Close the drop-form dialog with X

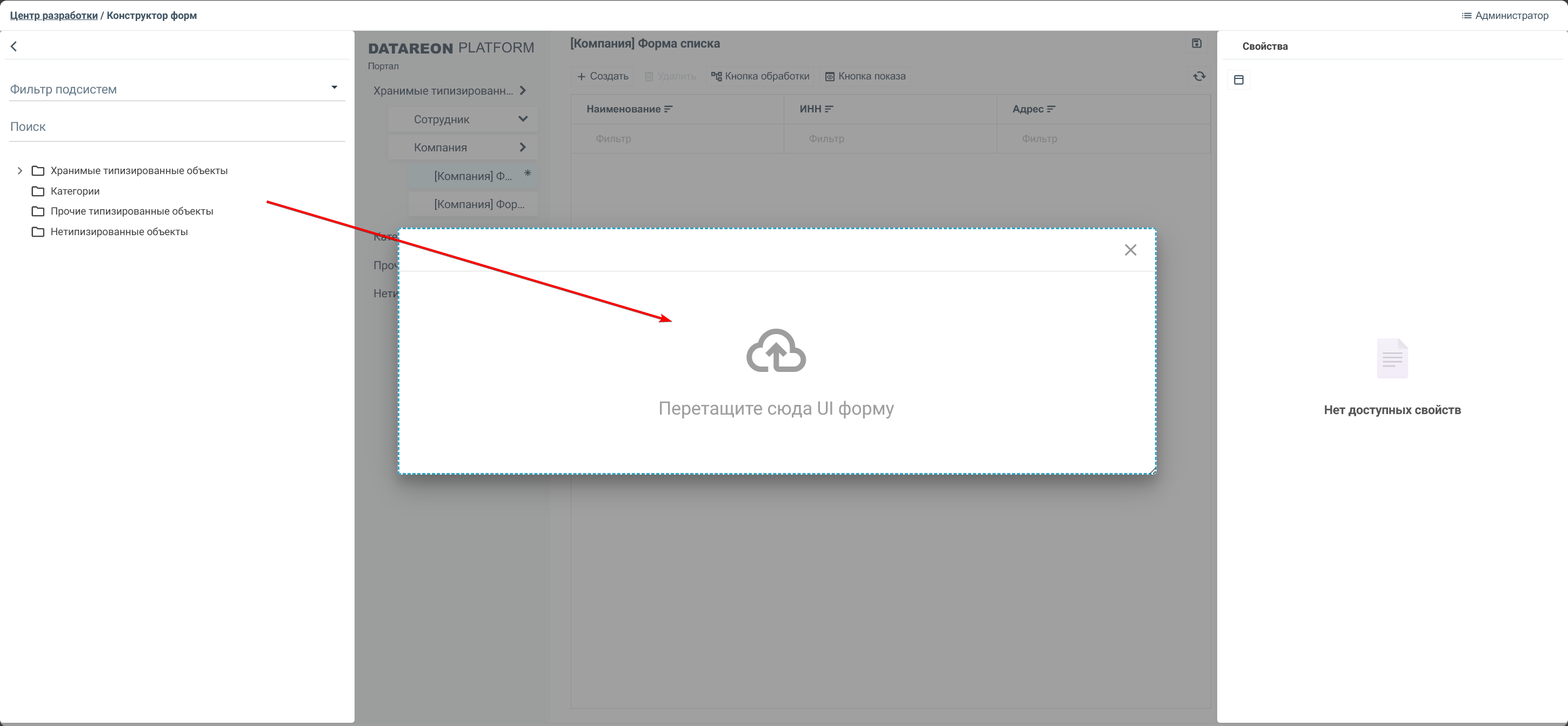click(1130, 250)
